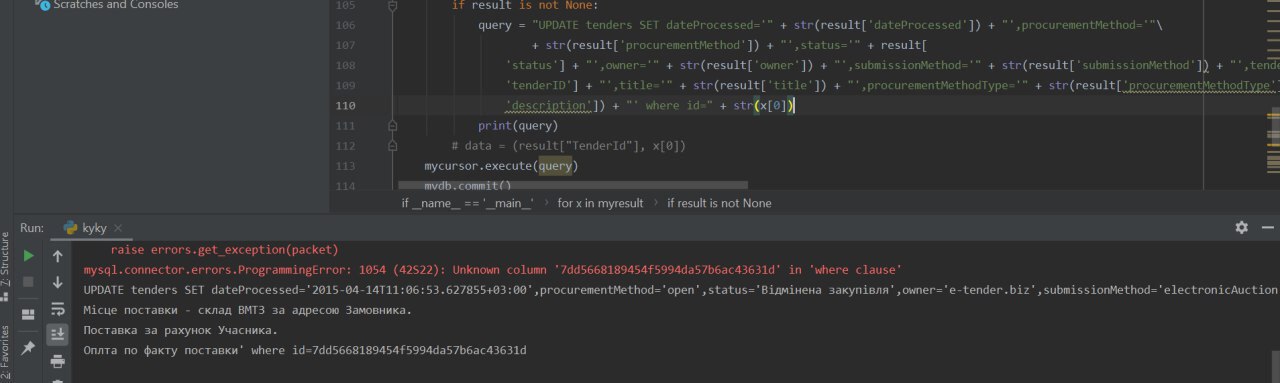Toggle scroll to end of console output
This screenshot has width=1280, height=383.
click(58, 334)
